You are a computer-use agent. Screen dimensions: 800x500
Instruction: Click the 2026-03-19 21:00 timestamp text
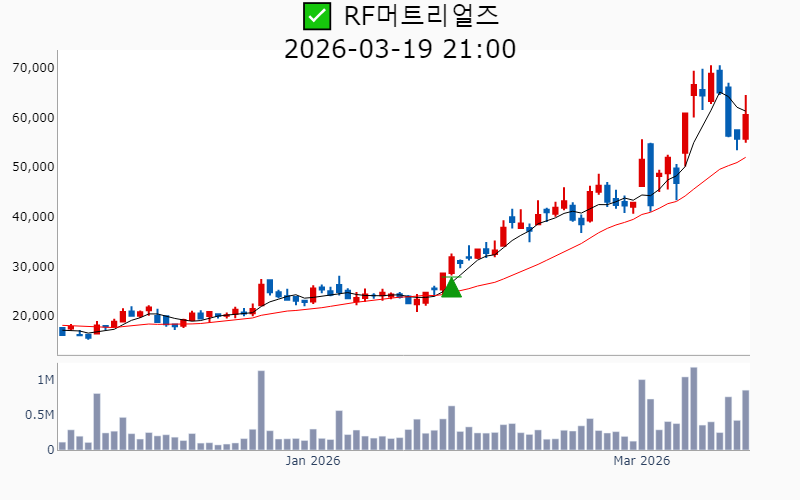click(x=400, y=48)
